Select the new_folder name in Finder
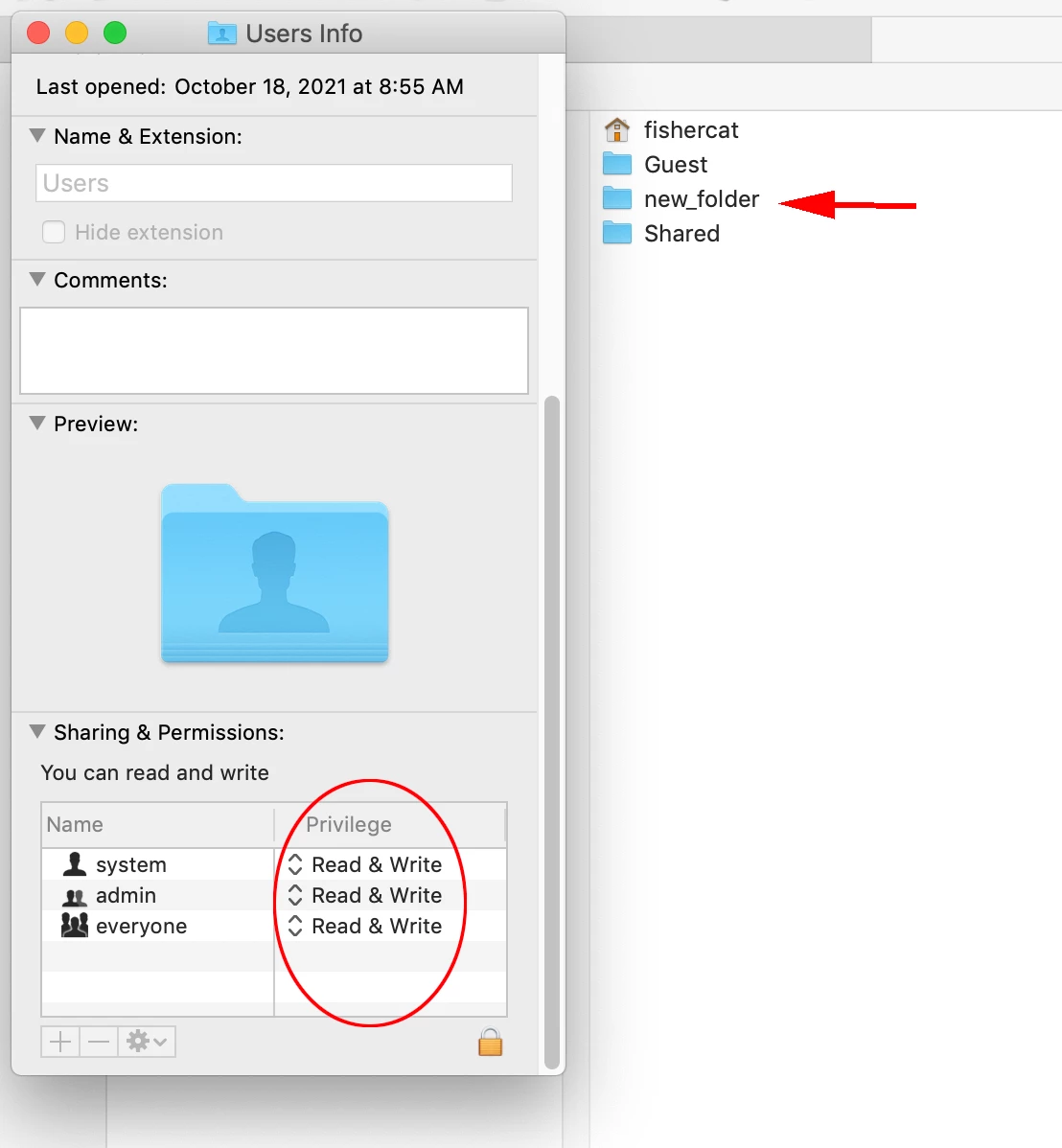The image size is (1062, 1148). (701, 198)
